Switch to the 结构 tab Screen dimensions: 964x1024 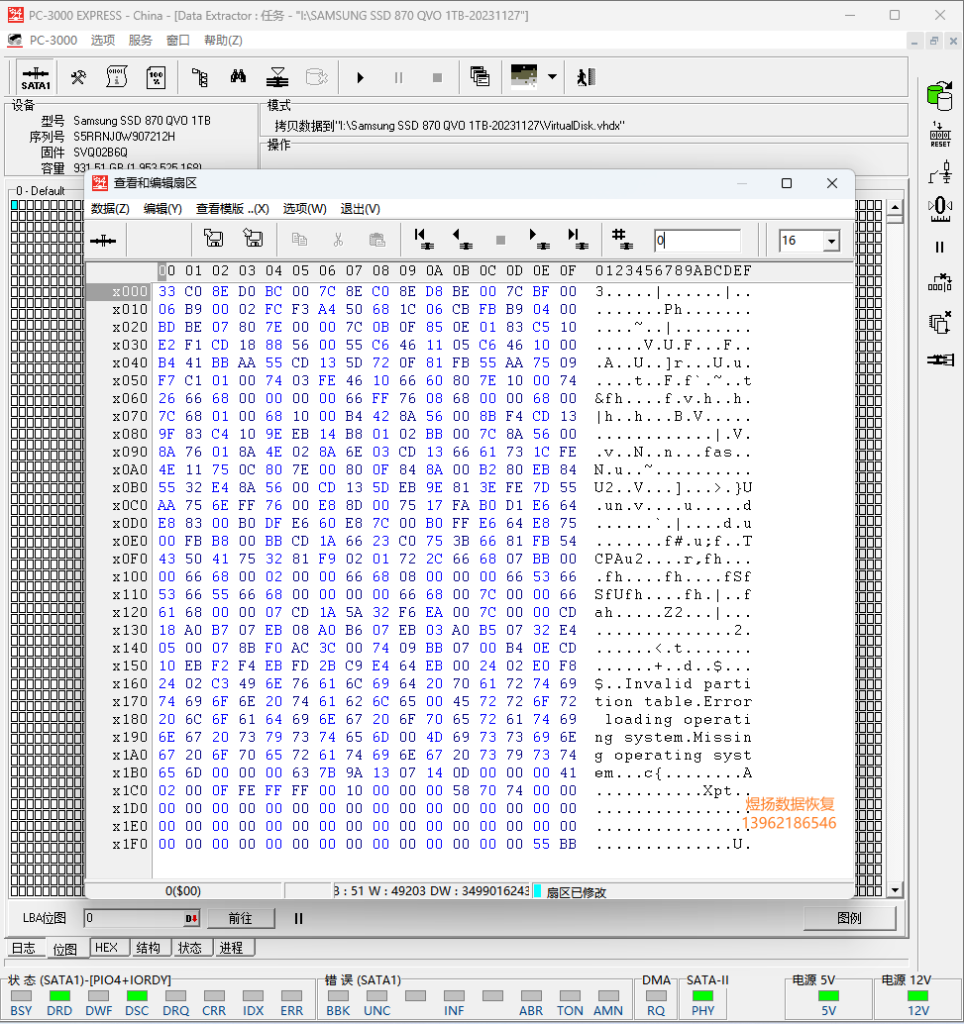click(x=148, y=948)
